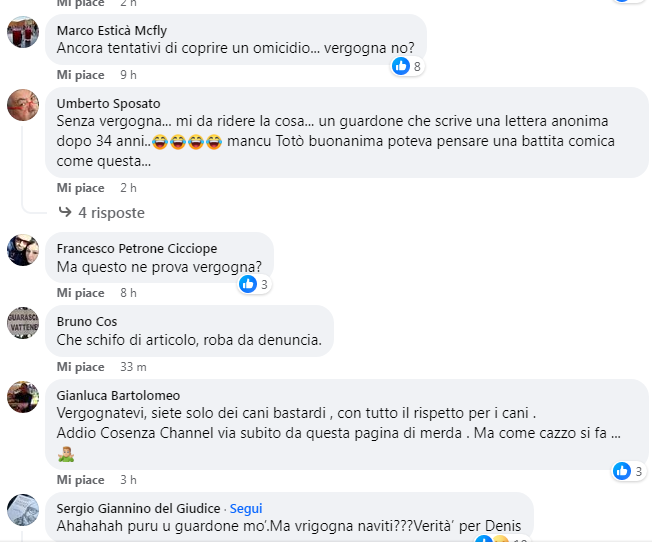Screen dimensions: 652x544
Task: Open Marco Esticà Mcfly's profile picture
Action: [23, 32]
